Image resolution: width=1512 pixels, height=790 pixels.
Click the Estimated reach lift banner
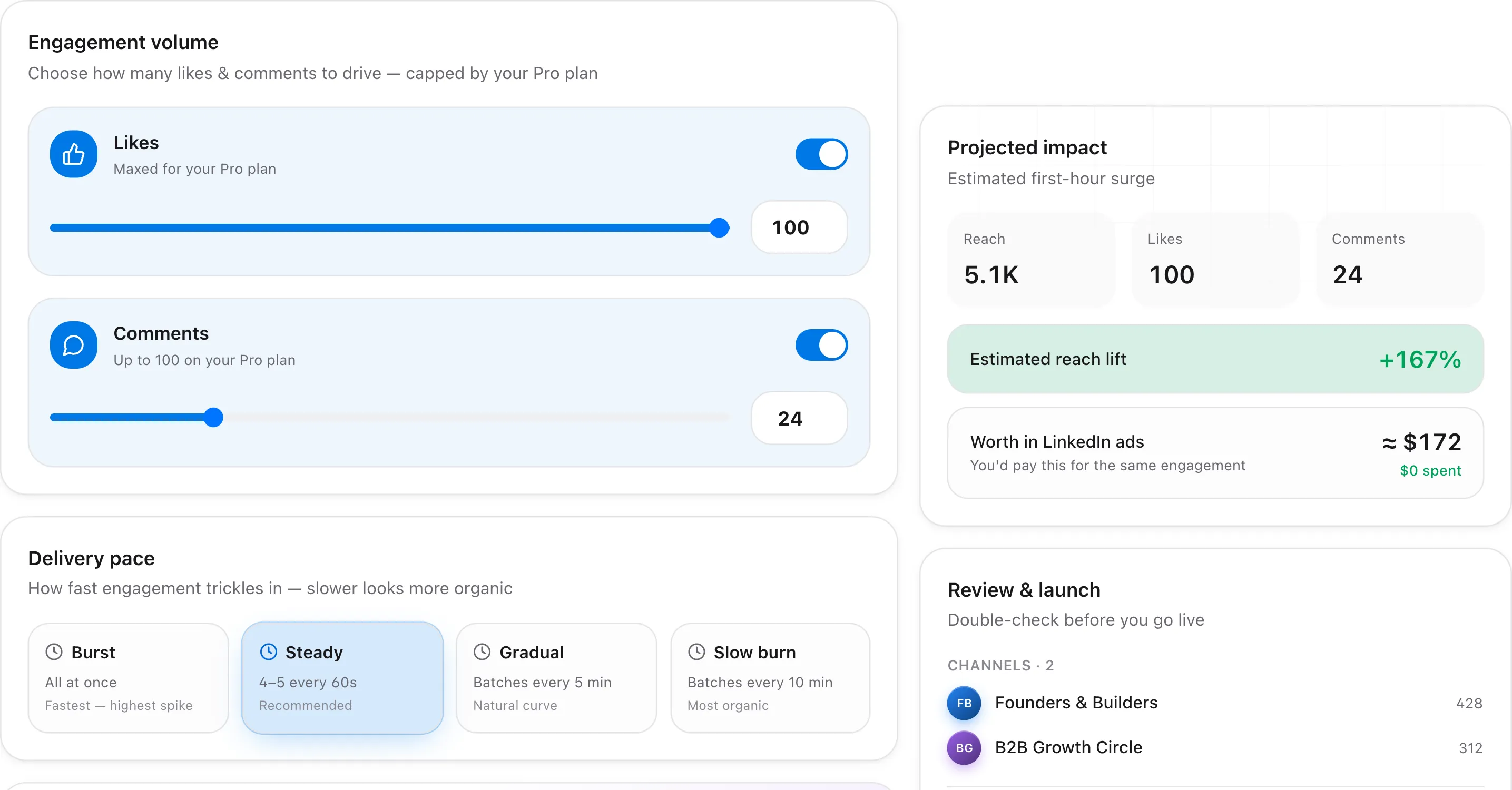point(1215,359)
